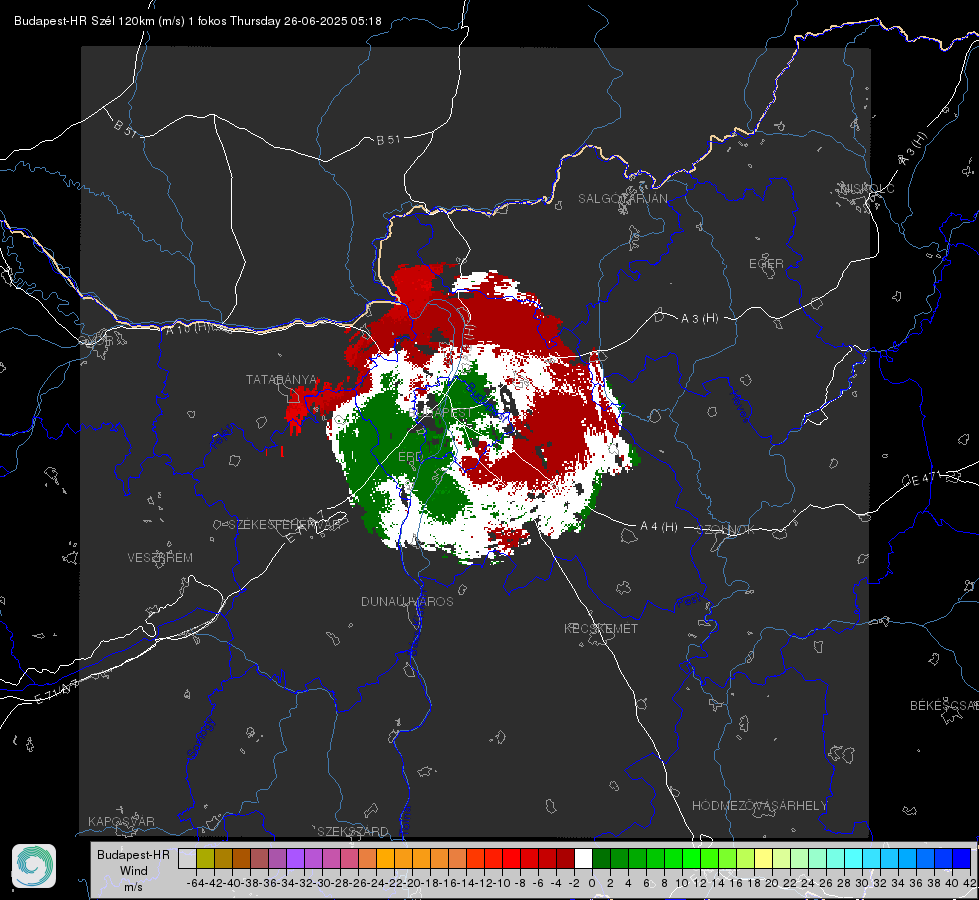Click the 'Somogy' county label
The height and width of the screenshot is (900, 979).
tap(200, 738)
